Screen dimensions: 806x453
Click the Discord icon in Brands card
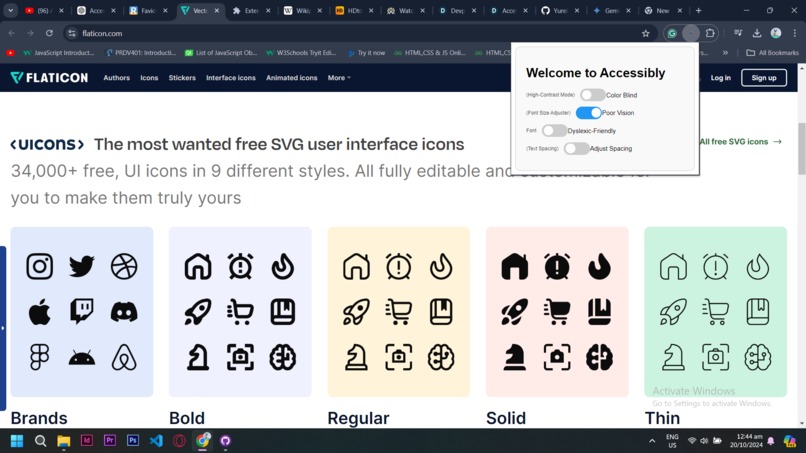click(x=124, y=312)
